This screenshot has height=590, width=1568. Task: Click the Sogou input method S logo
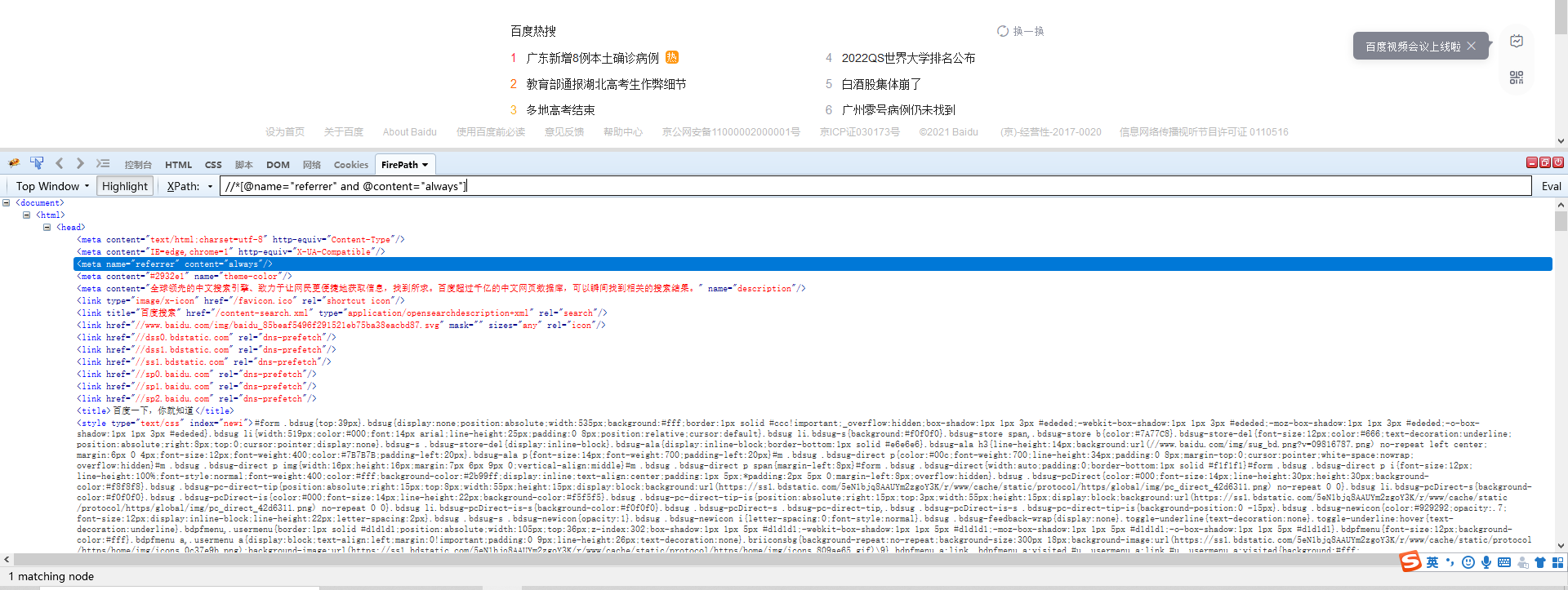tap(1410, 561)
